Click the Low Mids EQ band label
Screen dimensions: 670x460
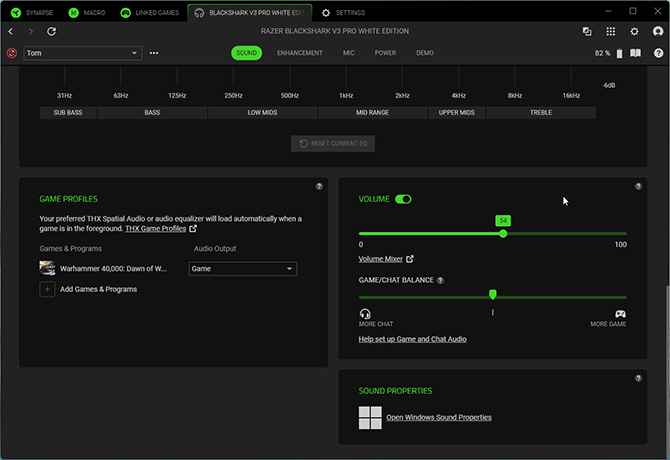point(262,112)
